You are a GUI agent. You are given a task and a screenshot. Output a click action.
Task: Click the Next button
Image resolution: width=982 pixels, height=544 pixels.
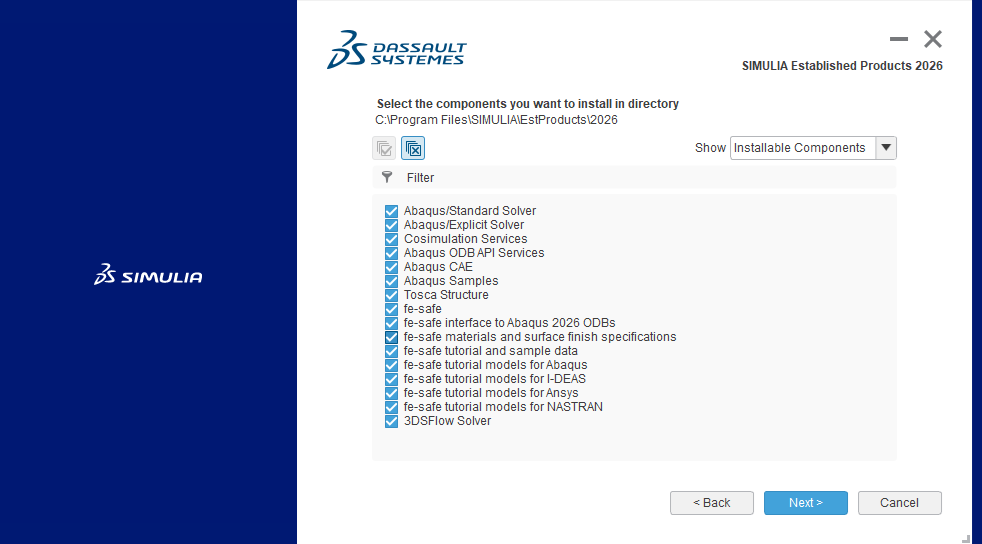(805, 503)
